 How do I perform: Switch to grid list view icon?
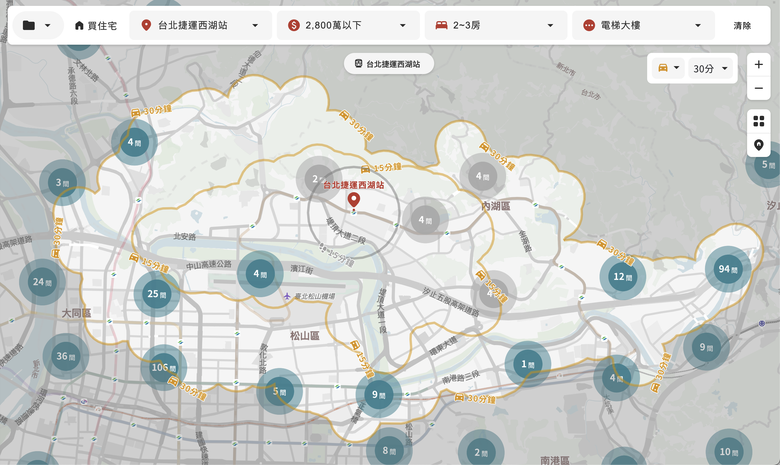click(x=759, y=121)
